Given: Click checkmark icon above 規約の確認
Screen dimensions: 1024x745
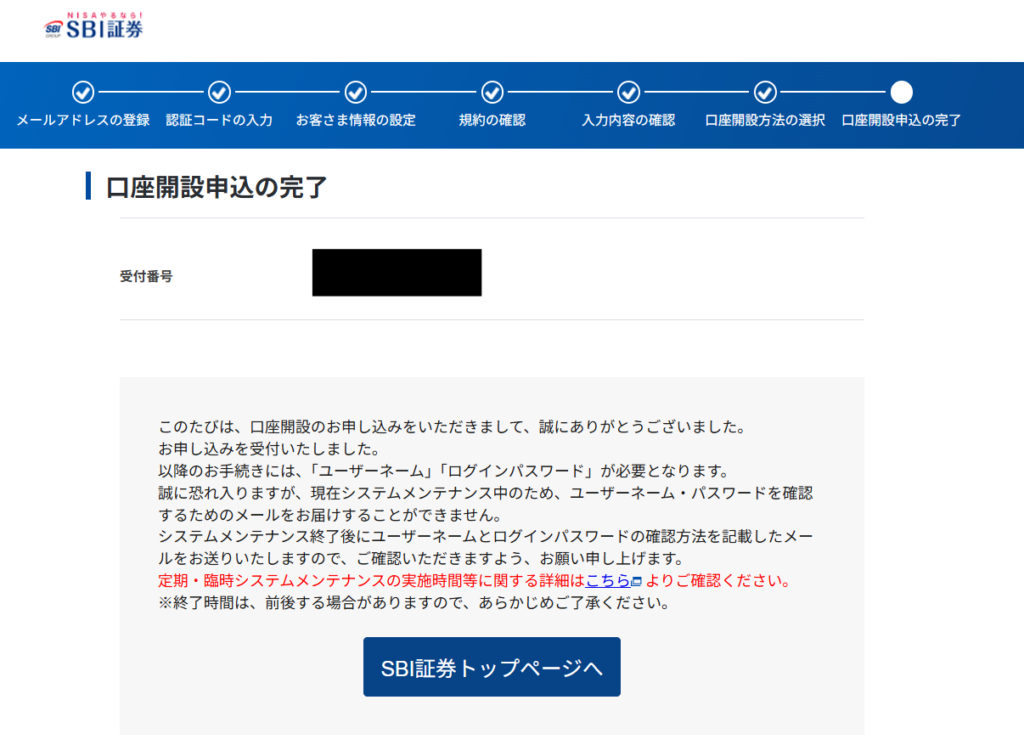Looking at the screenshot, I should click(x=492, y=92).
